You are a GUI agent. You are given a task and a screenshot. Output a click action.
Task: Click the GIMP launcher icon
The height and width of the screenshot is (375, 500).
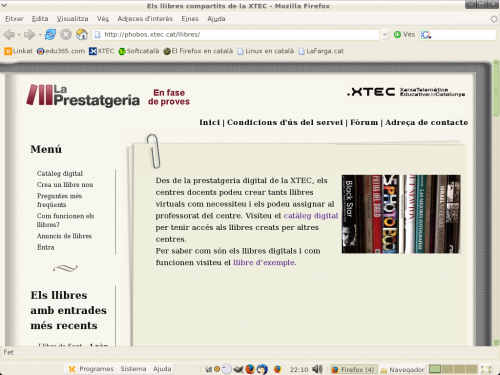coord(238,369)
